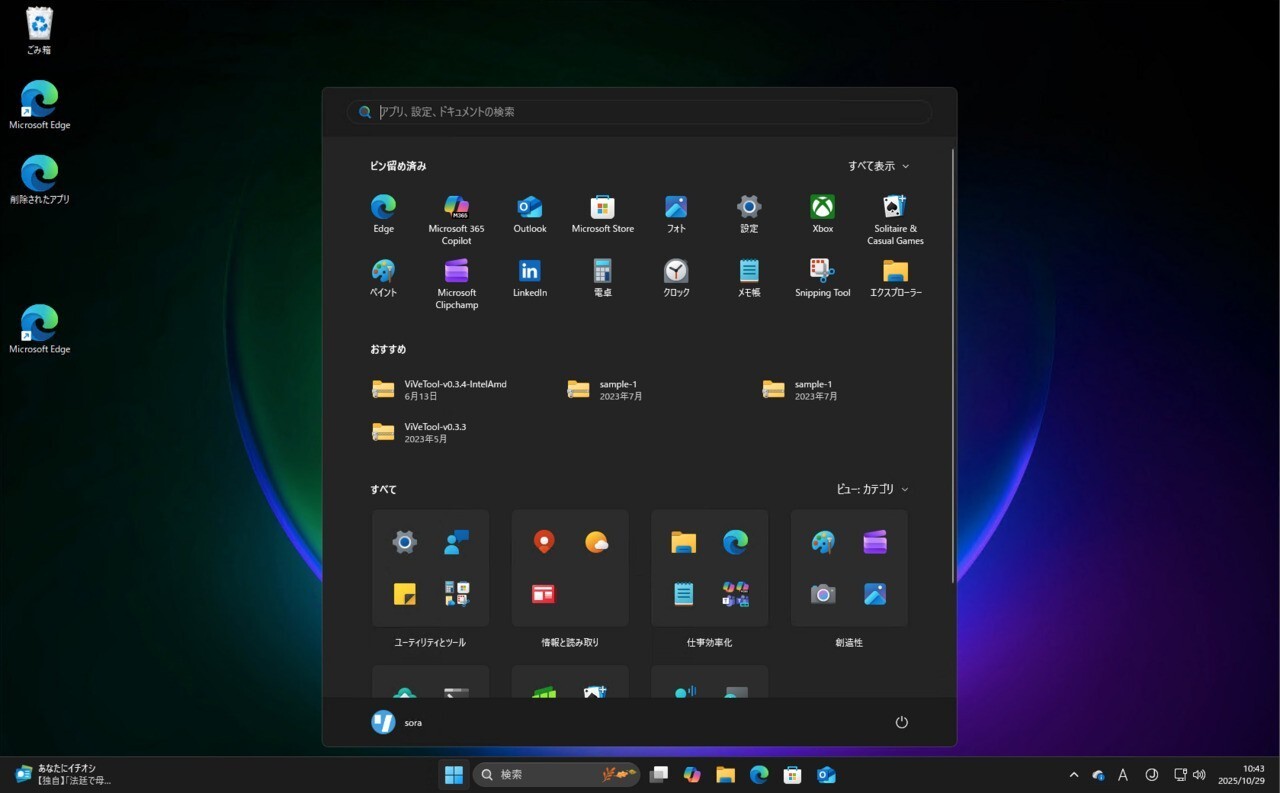The width and height of the screenshot is (1280, 793).
Task: Open Microsoft 365 Copilot pinned app
Action: [456, 208]
